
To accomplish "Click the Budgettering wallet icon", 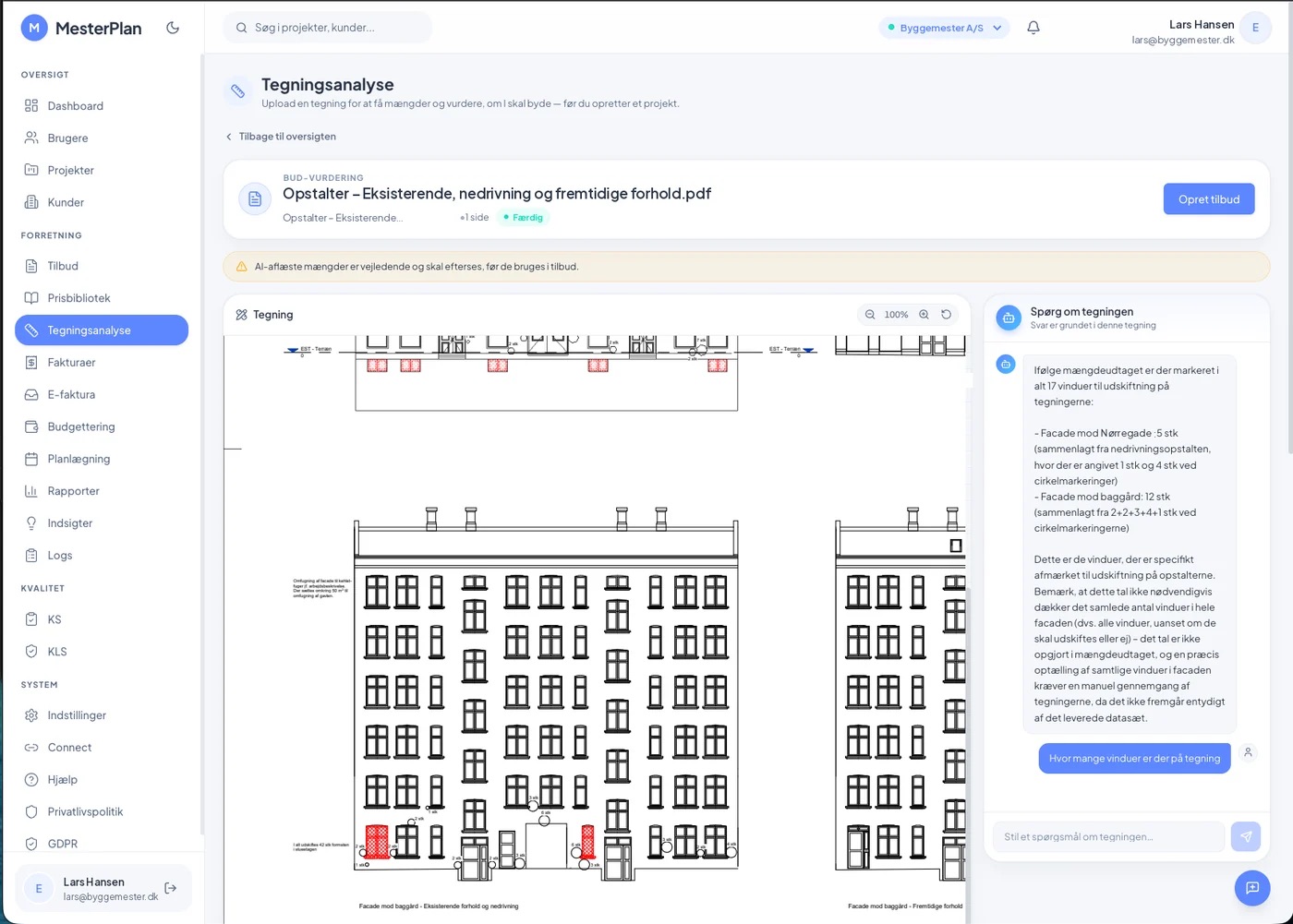I will tap(31, 426).
